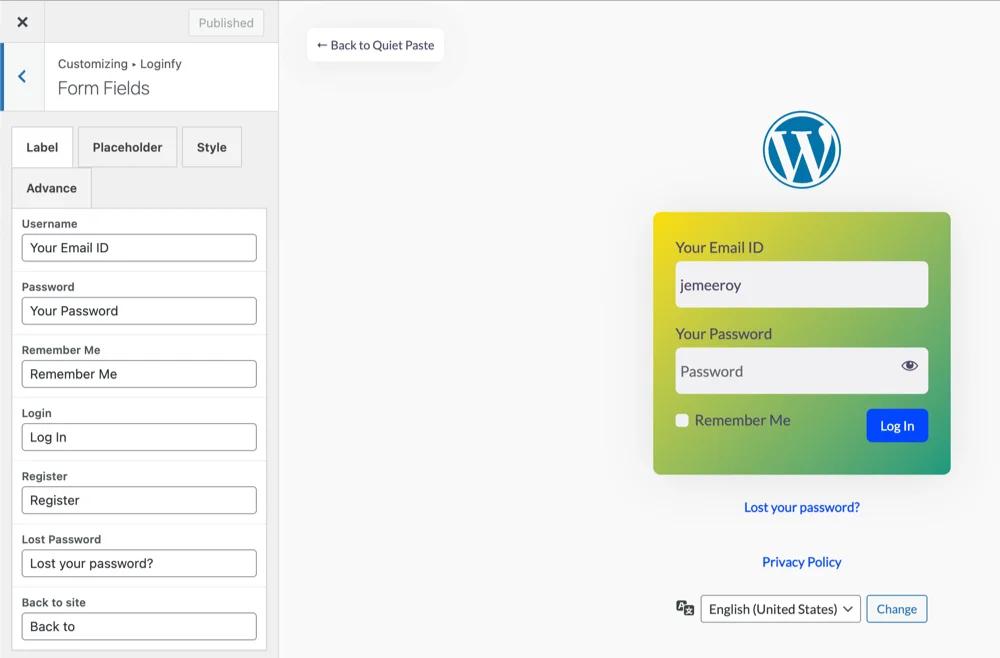Click the language translate icon

tap(685, 608)
